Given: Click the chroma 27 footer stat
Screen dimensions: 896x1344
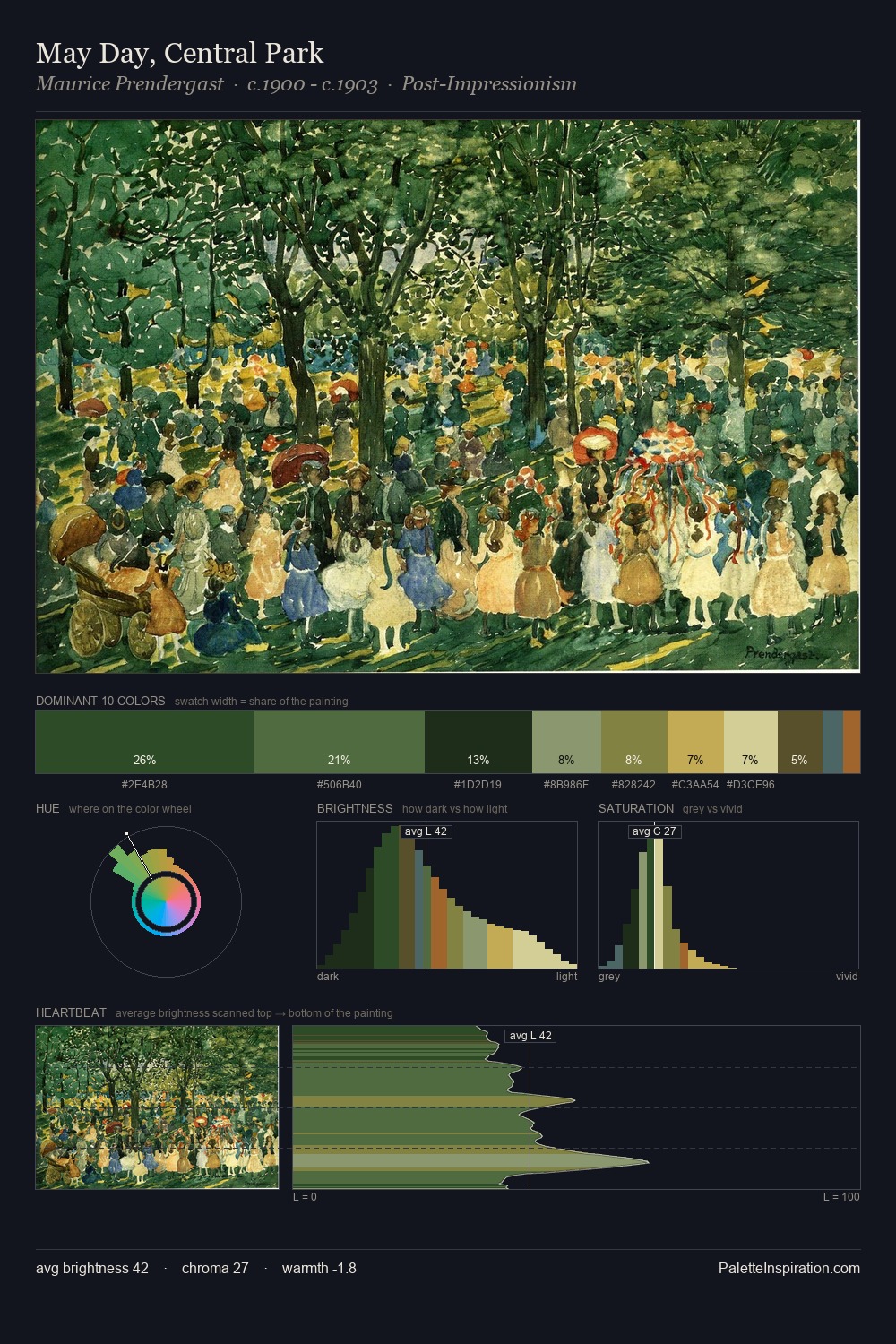Looking at the screenshot, I should click(x=215, y=1268).
